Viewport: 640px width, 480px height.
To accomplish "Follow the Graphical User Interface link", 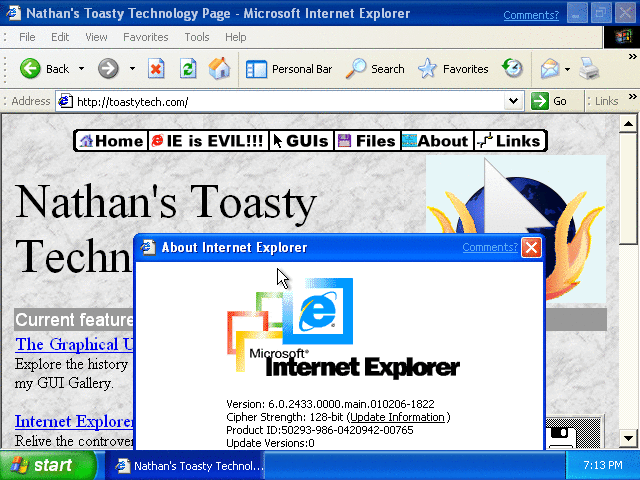I will [x=74, y=344].
